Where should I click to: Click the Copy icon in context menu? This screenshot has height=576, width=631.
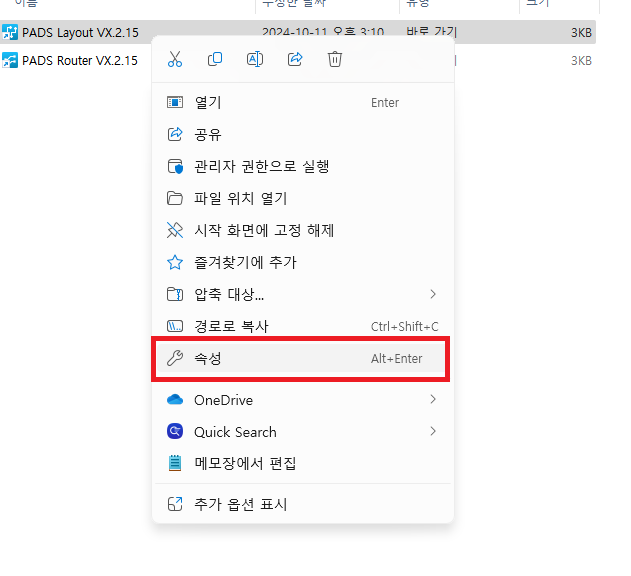215,59
